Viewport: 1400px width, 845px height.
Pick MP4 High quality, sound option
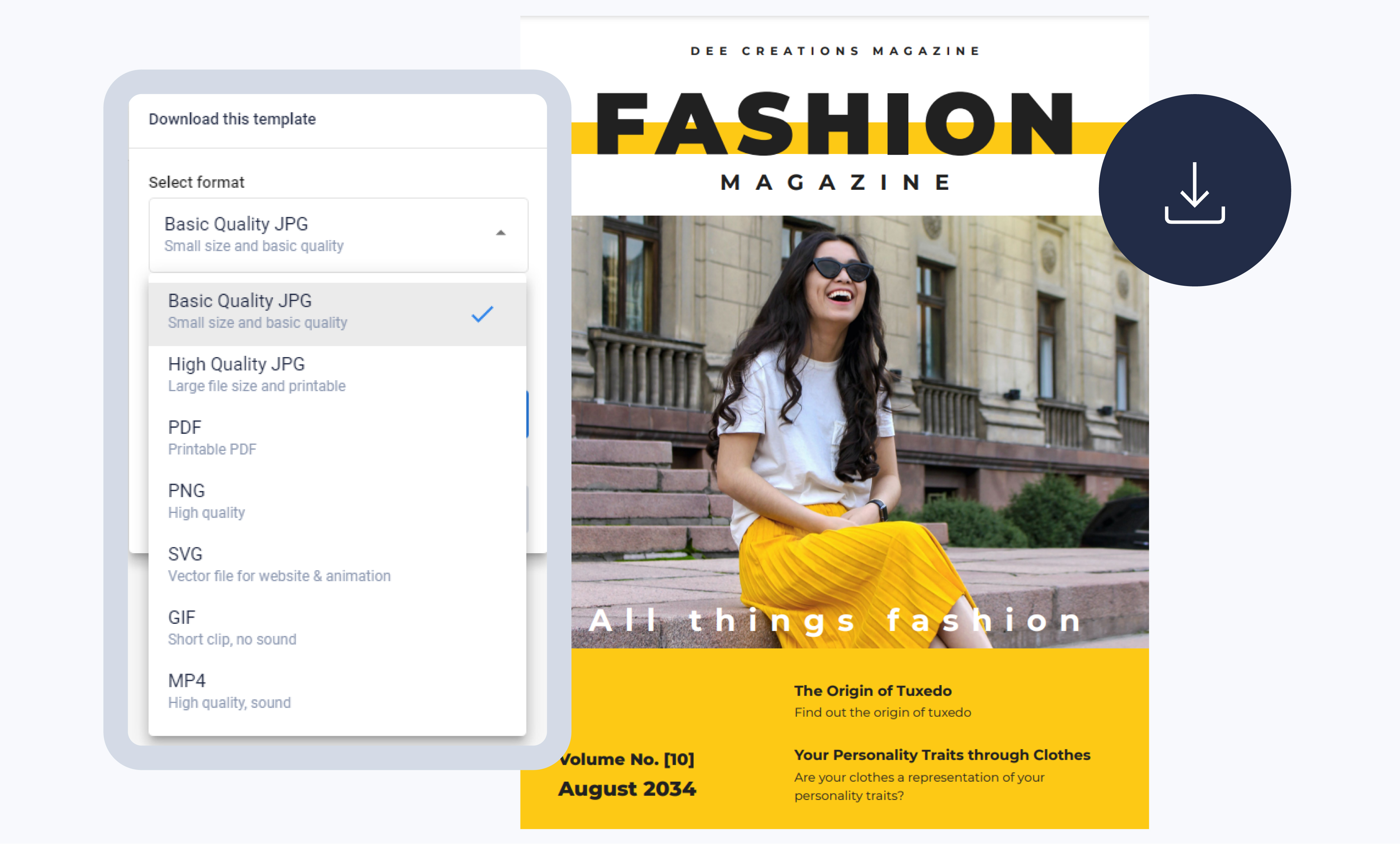337,691
